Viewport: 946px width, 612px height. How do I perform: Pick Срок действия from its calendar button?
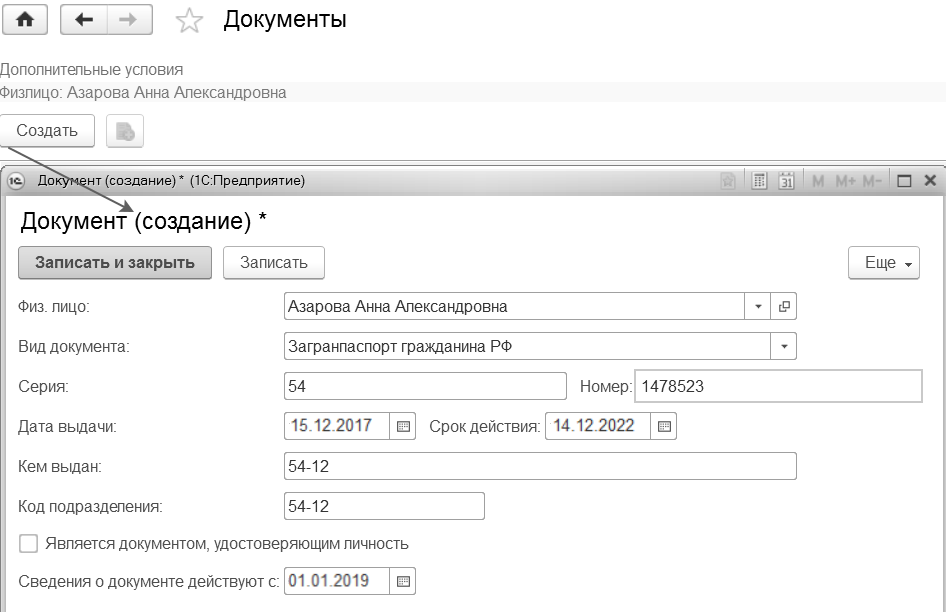coord(665,426)
